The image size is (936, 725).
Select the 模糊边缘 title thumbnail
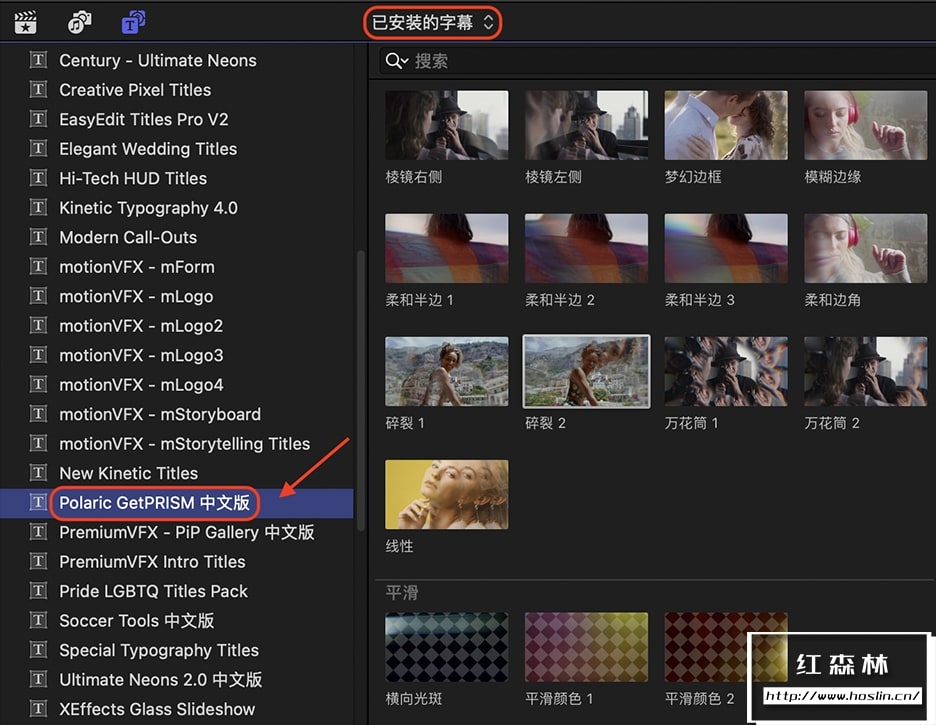[x=866, y=125]
